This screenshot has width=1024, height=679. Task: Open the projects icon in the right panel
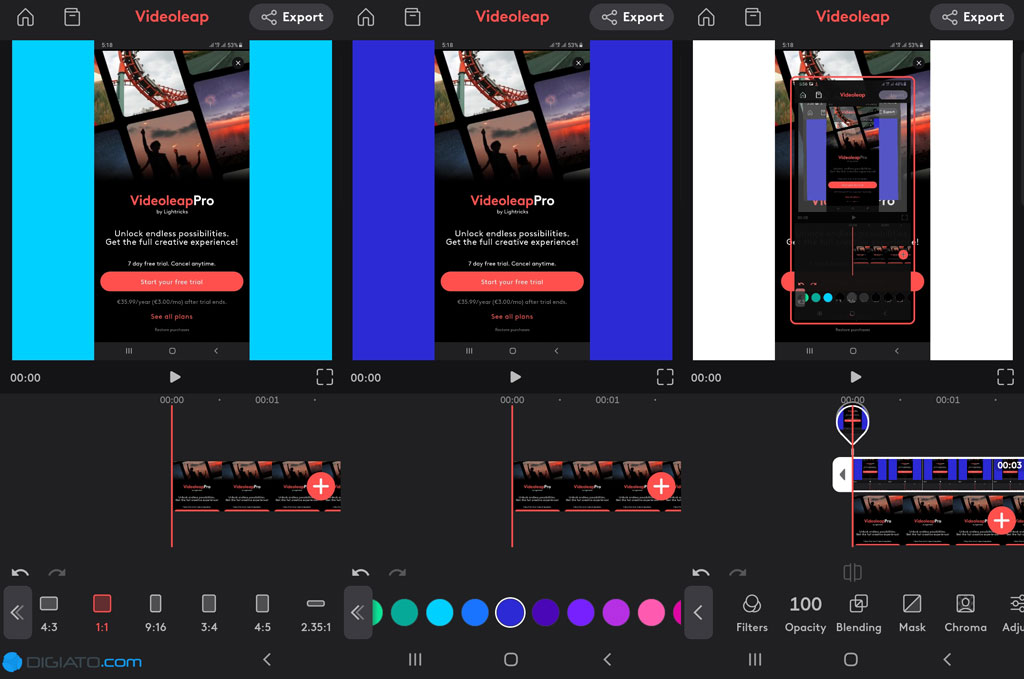[x=753, y=17]
